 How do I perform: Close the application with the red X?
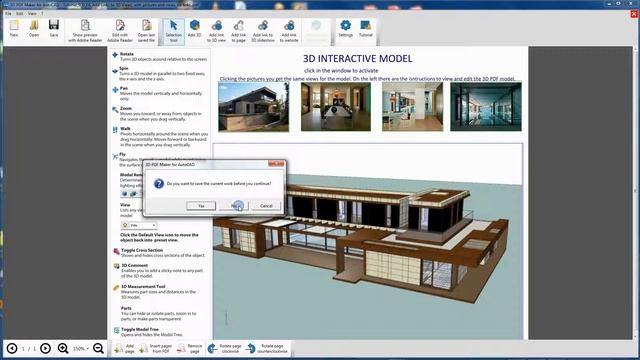(634, 14)
